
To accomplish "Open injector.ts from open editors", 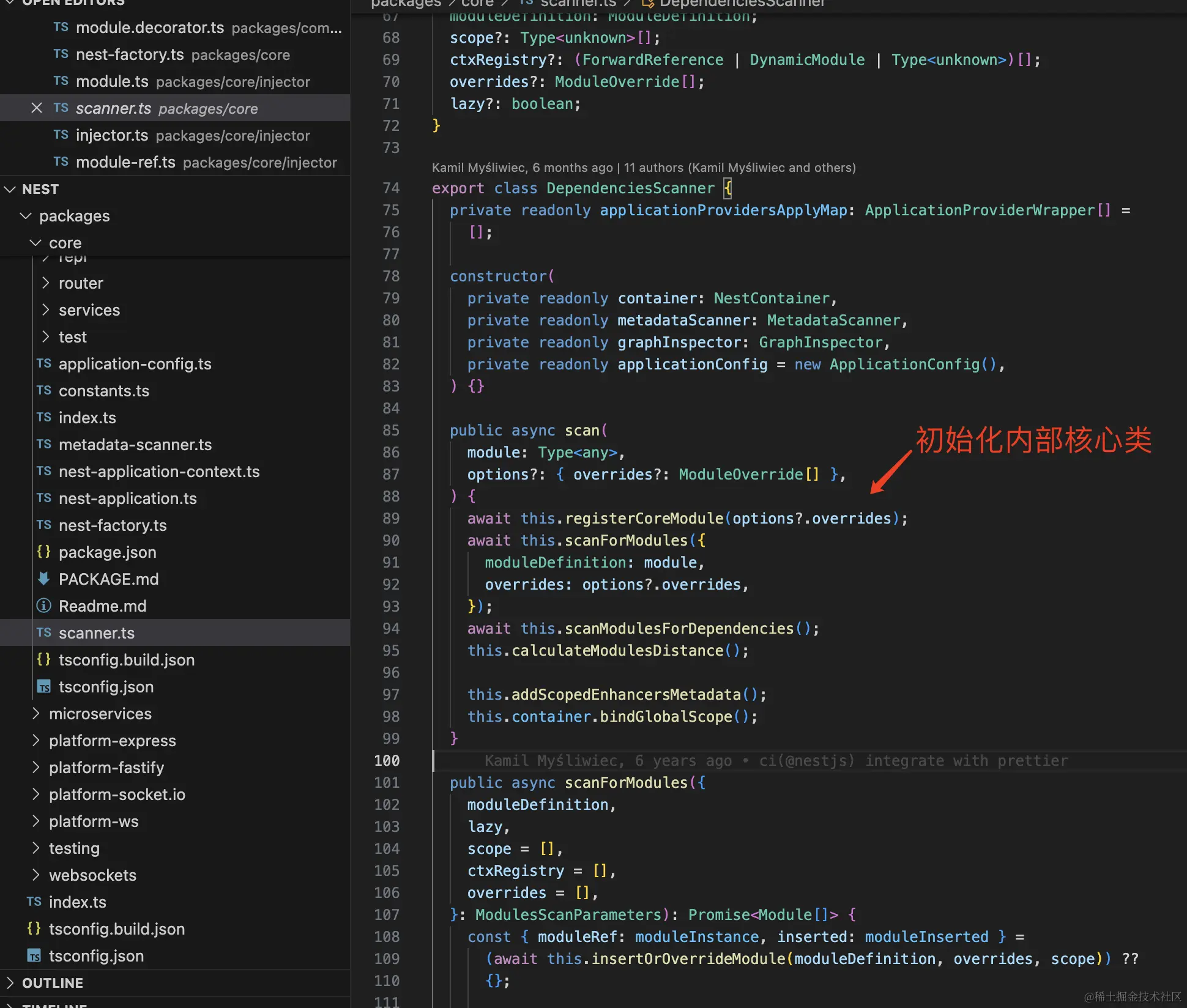I will [112, 135].
